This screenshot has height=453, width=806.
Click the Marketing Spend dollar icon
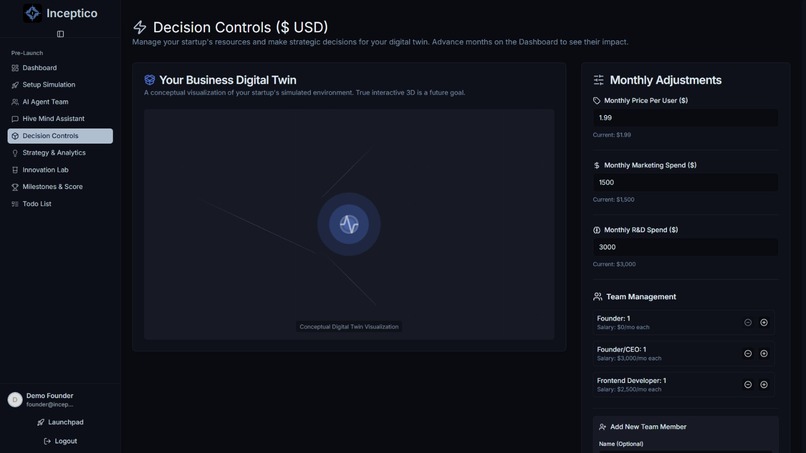[597, 166]
